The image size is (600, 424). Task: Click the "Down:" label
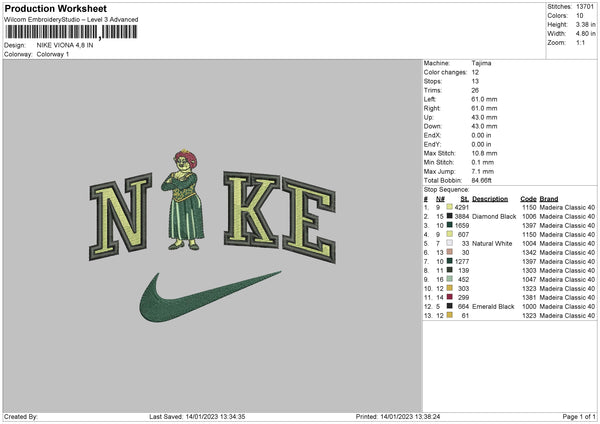pyautogui.click(x=432, y=126)
